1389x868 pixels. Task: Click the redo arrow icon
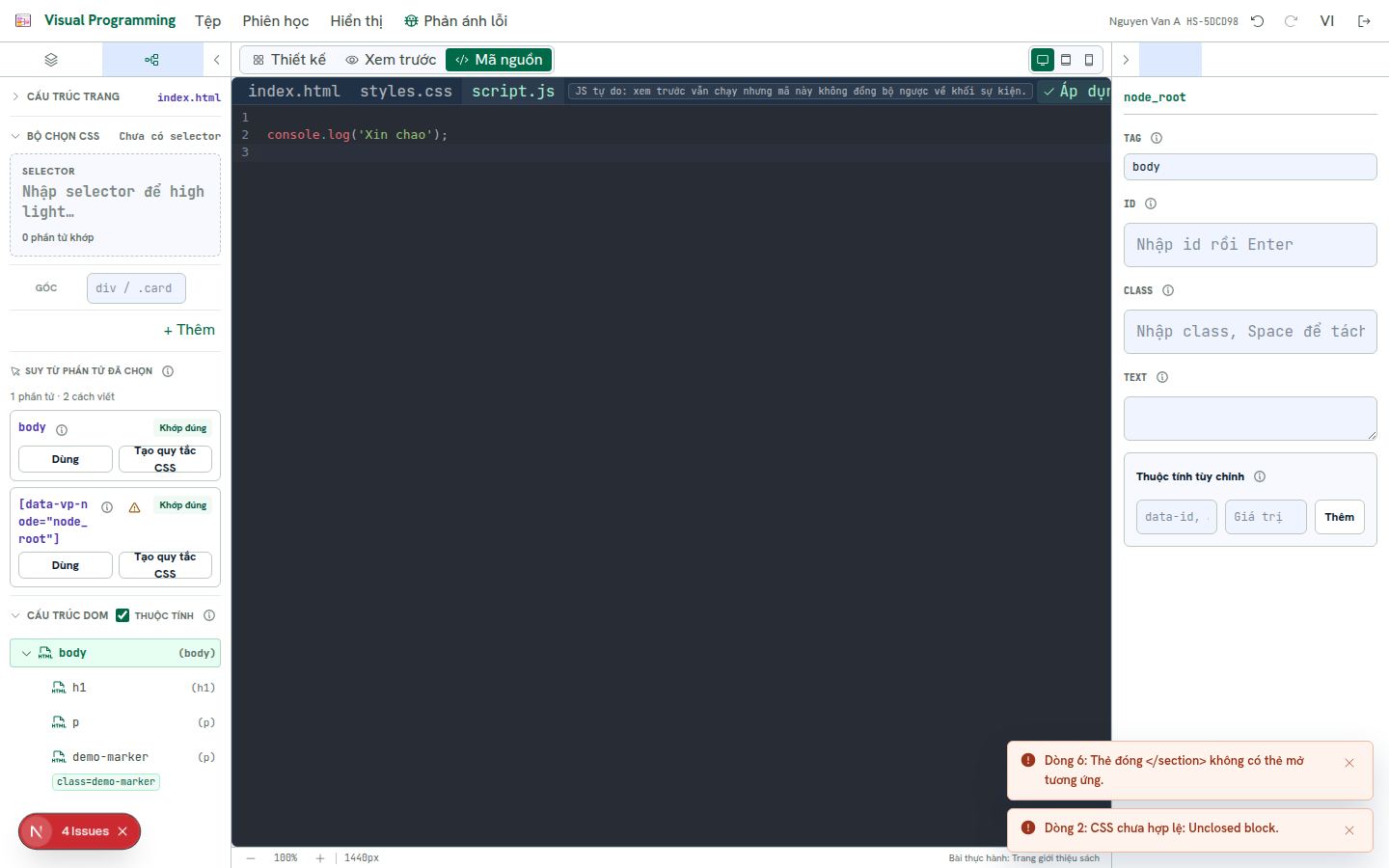point(1291,21)
